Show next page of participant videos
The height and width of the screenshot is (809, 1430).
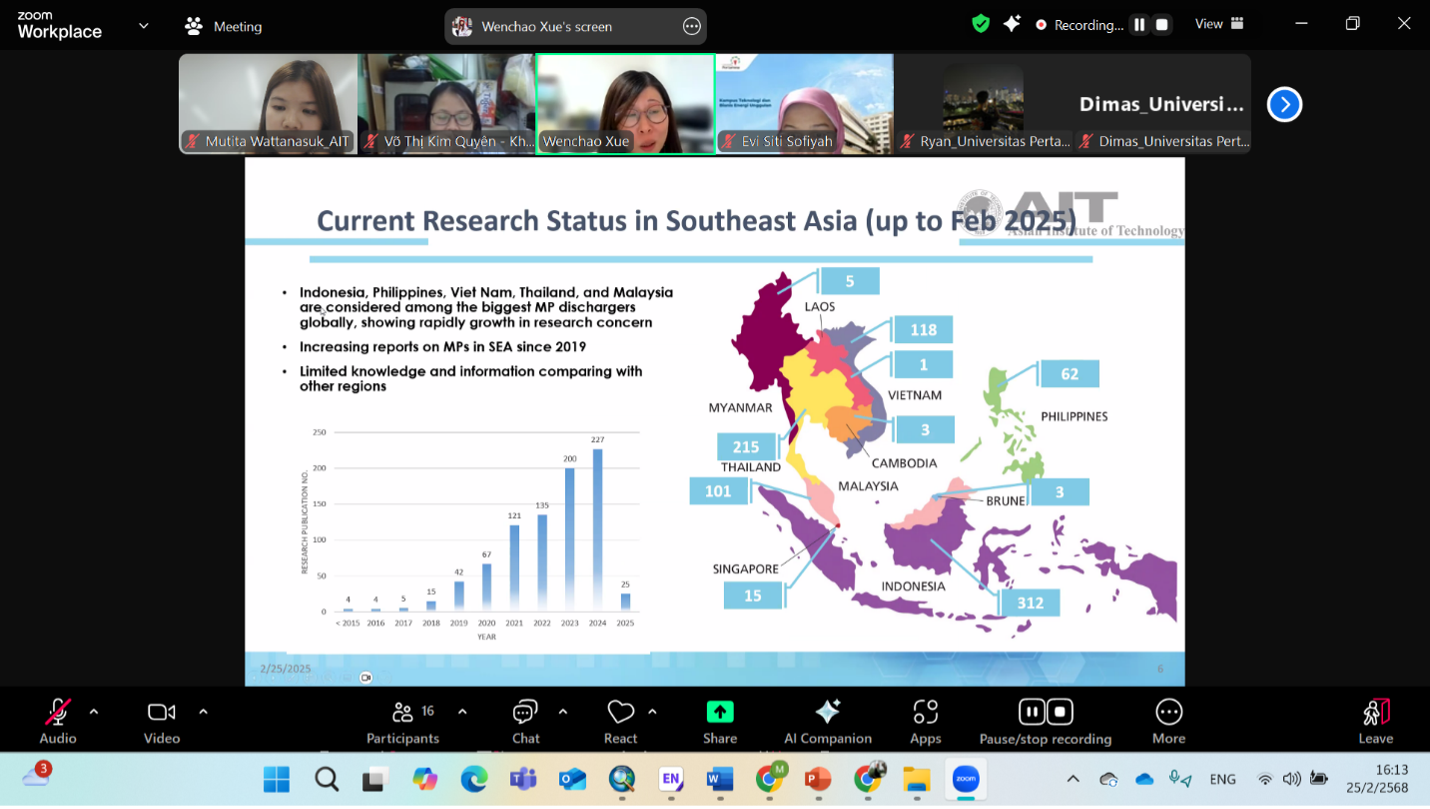[1284, 104]
